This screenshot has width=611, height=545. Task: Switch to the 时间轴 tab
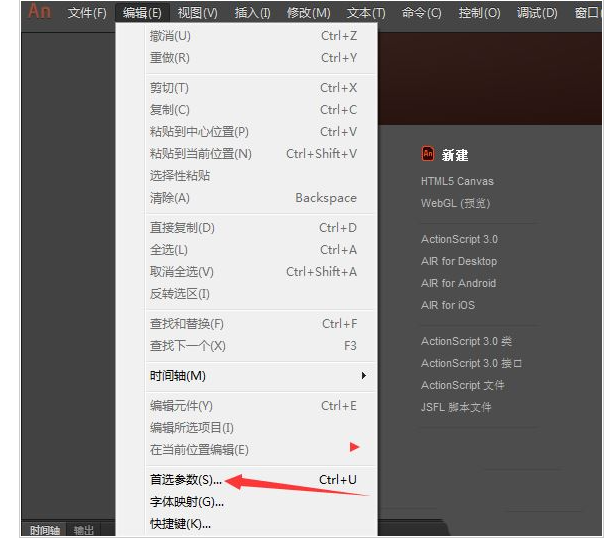(x=45, y=531)
